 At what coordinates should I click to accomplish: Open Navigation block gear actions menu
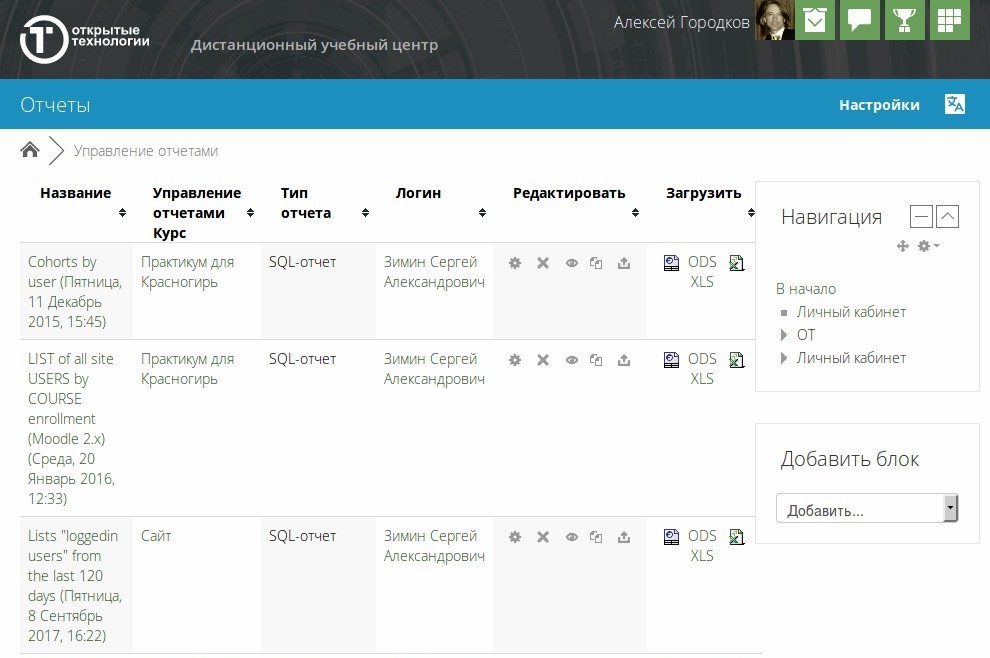[x=928, y=246]
